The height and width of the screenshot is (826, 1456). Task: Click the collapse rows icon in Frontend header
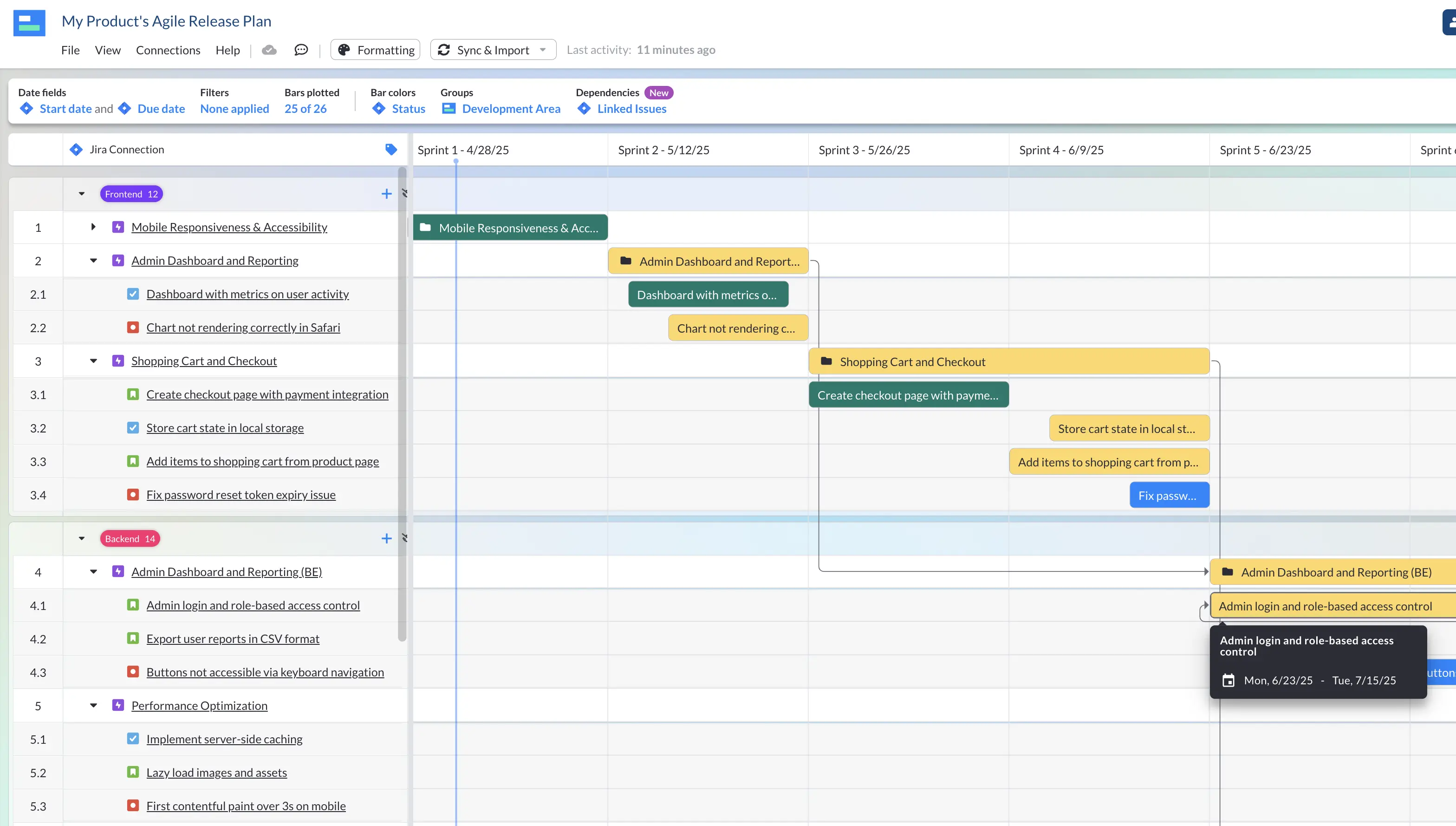click(405, 193)
